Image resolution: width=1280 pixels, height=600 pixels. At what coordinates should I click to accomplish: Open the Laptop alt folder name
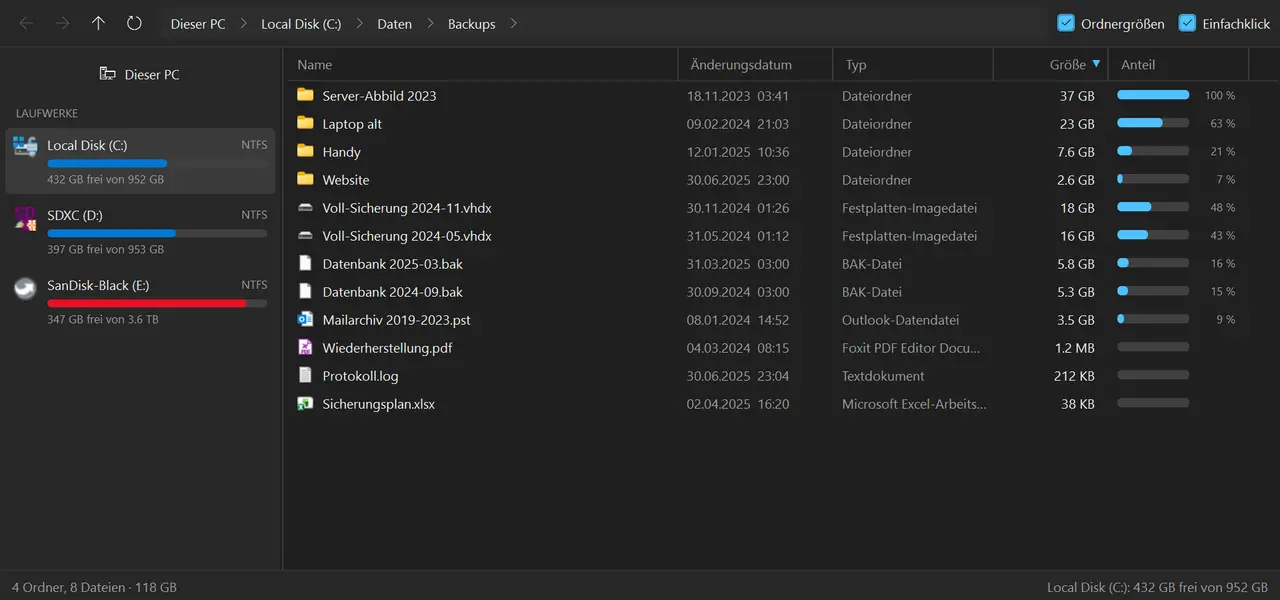(x=352, y=124)
